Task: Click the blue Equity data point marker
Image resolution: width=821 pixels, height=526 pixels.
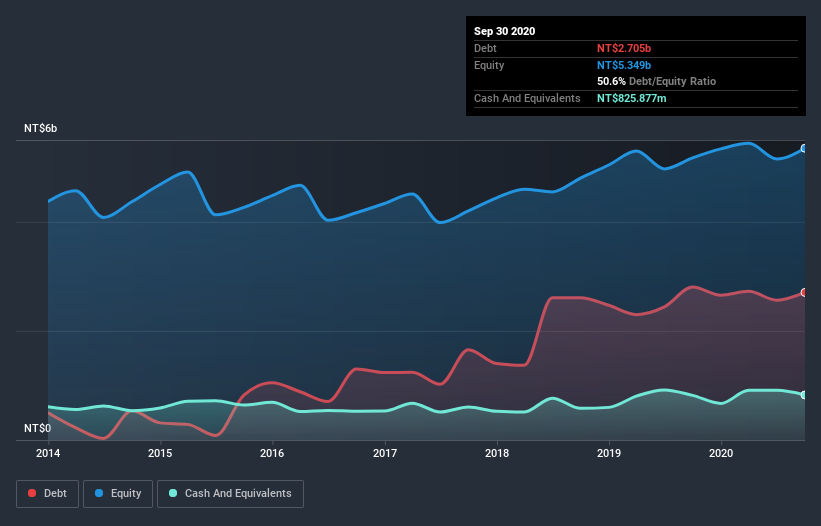Action: pos(804,149)
